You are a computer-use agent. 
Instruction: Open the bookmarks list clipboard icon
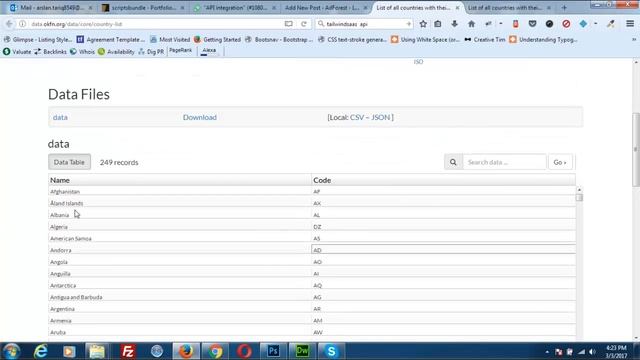[x=438, y=24]
